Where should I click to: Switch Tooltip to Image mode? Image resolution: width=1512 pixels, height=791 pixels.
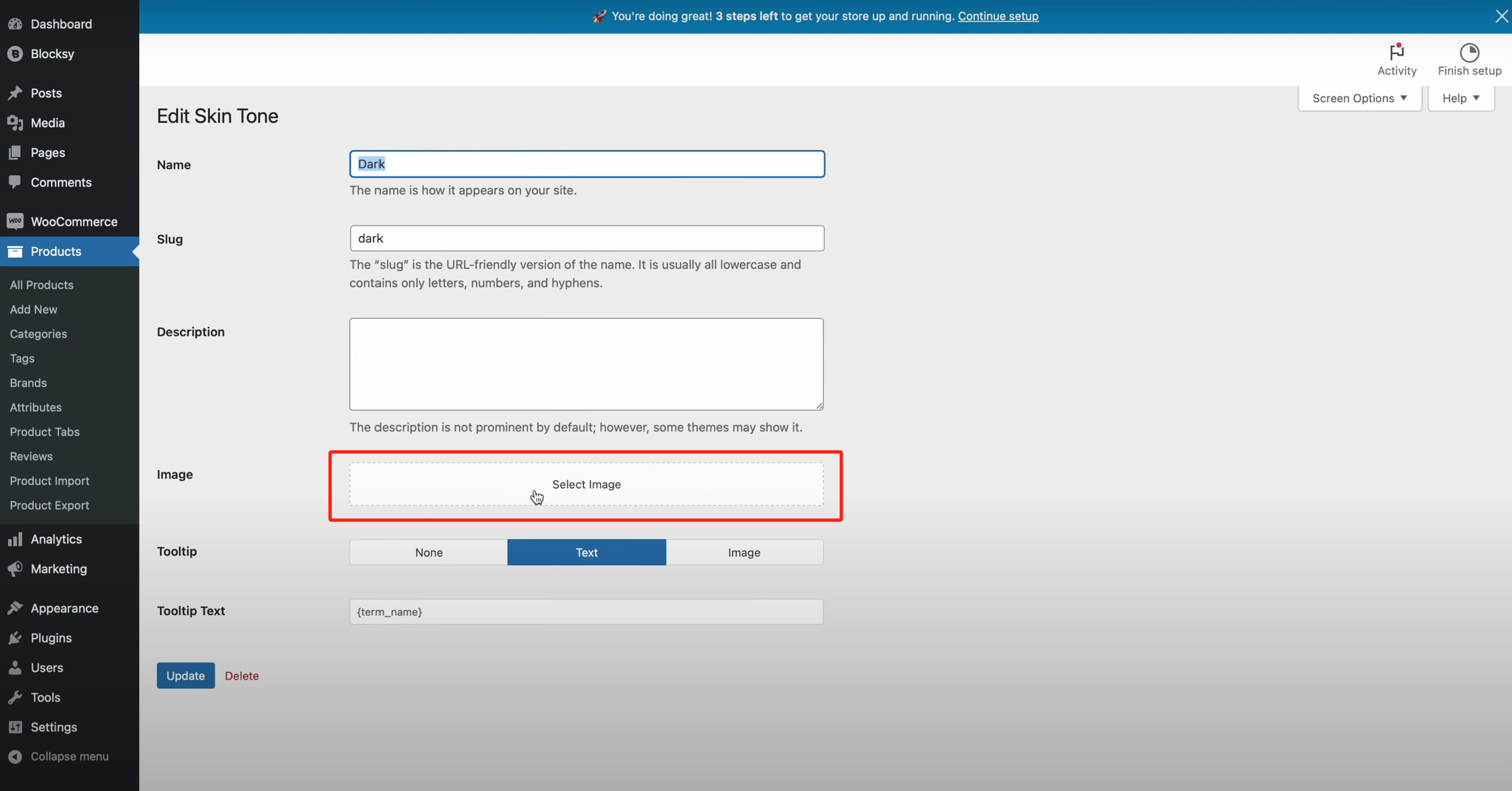[744, 552]
